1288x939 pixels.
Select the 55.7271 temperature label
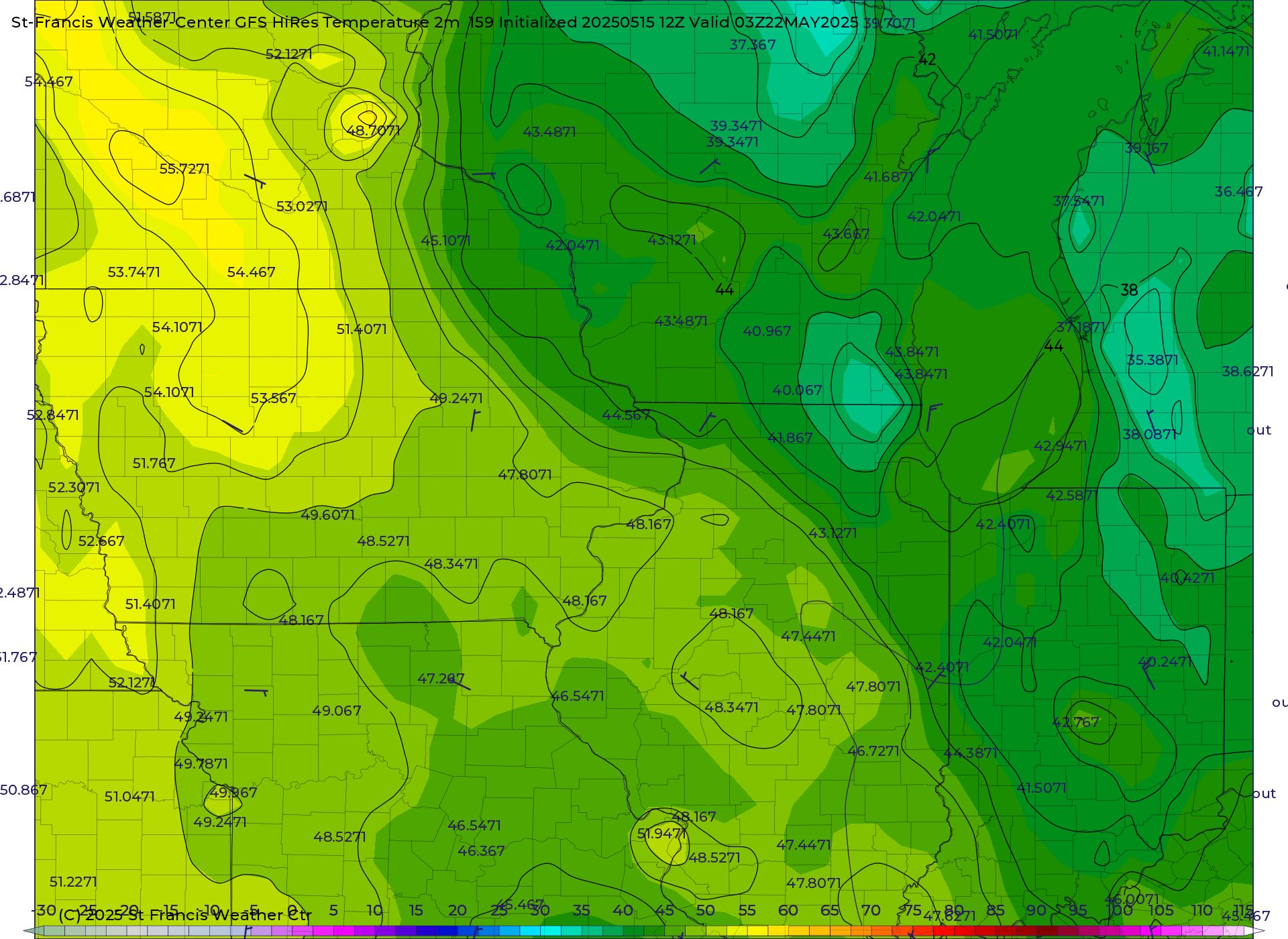pyautogui.click(x=184, y=169)
